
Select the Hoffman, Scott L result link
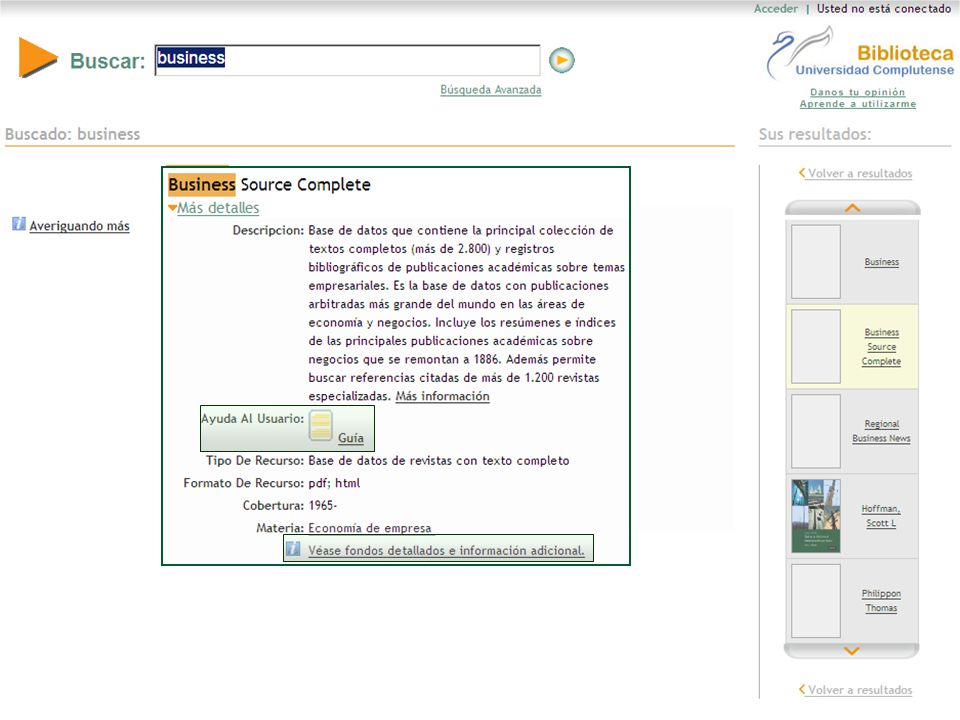pyautogui.click(x=881, y=516)
